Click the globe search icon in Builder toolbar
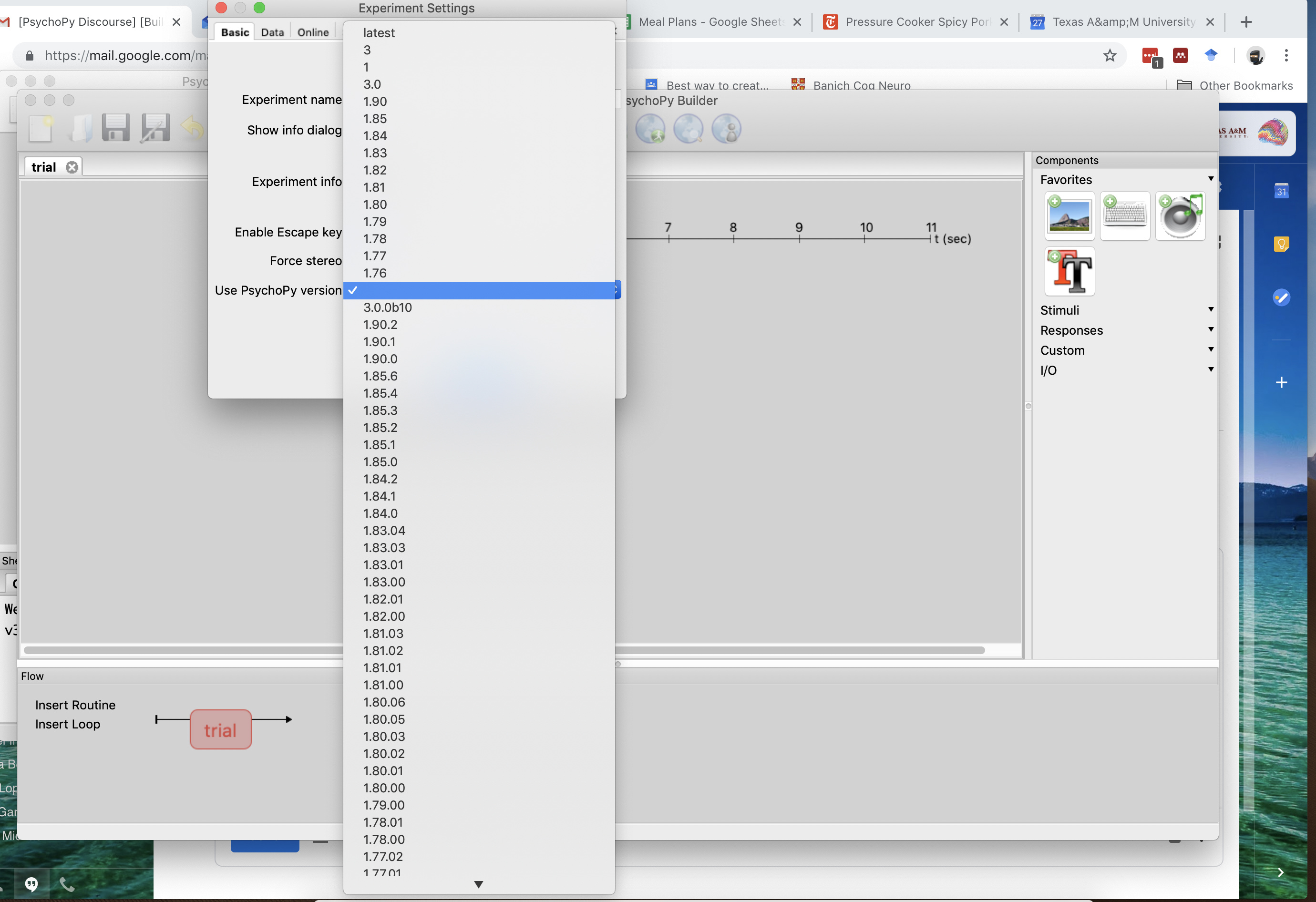Screen dimensions: 1316x902 click(x=688, y=129)
